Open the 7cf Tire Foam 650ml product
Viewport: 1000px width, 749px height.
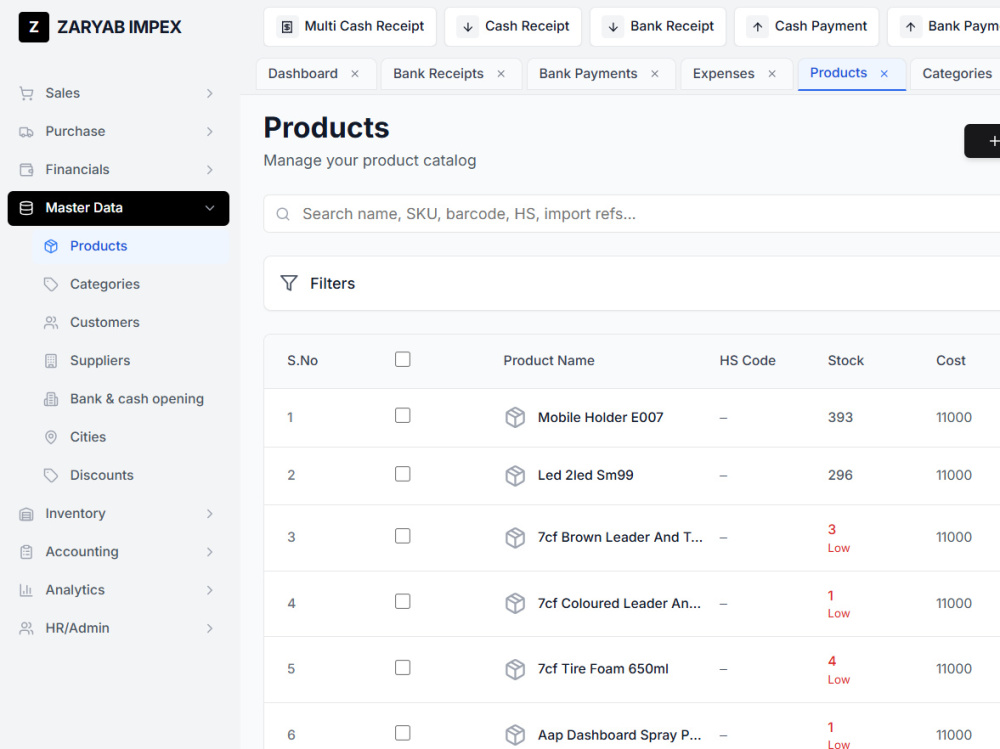603,669
